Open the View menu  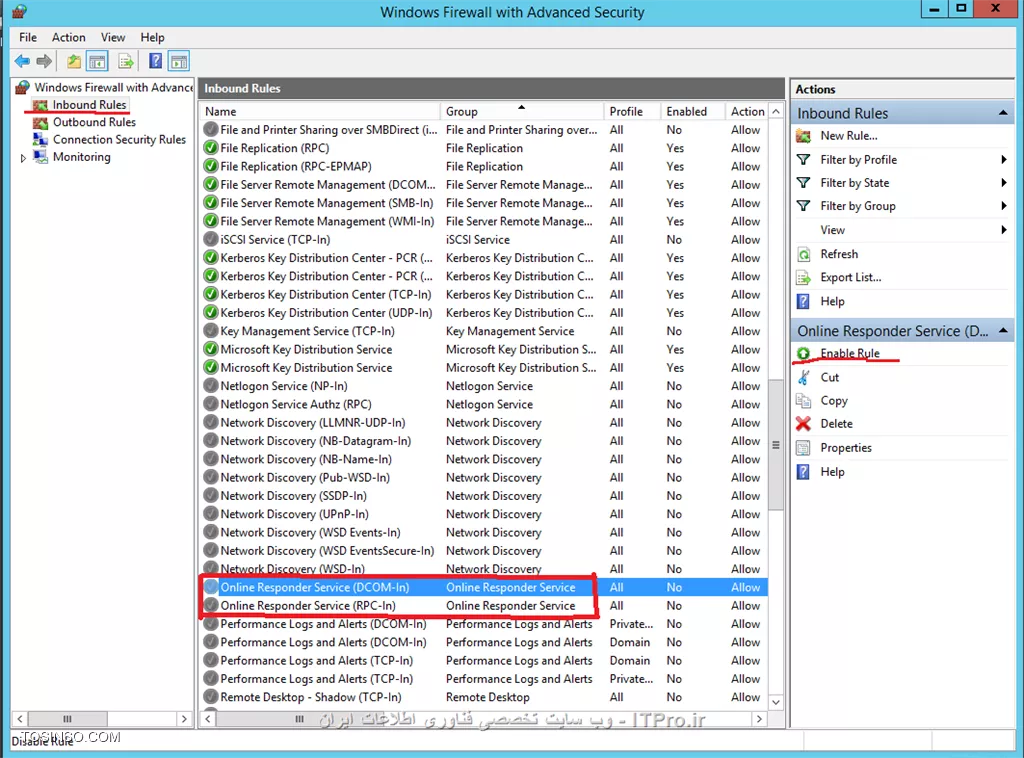(113, 37)
